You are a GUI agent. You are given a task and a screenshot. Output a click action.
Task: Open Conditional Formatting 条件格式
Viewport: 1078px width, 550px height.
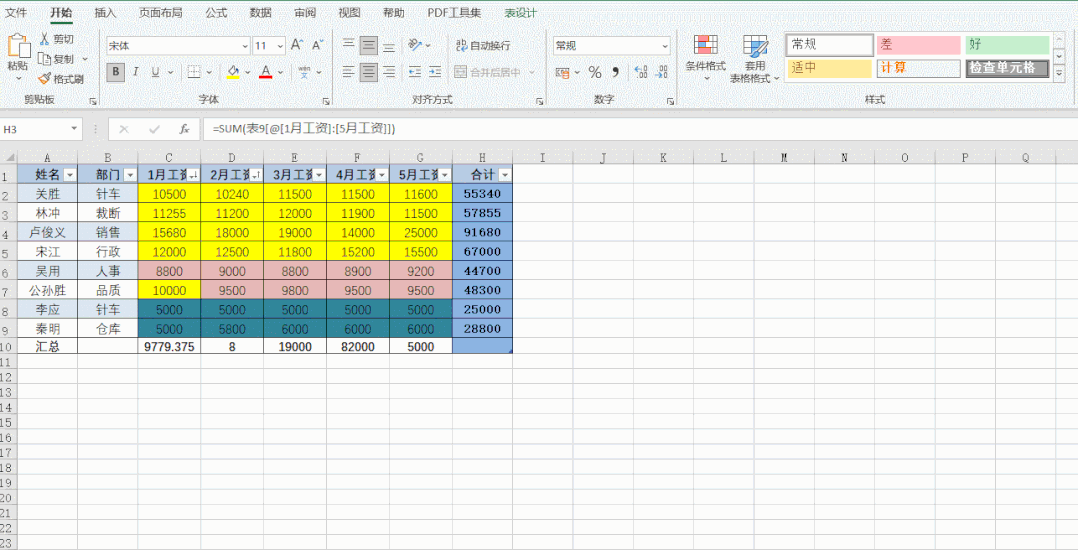tap(705, 58)
